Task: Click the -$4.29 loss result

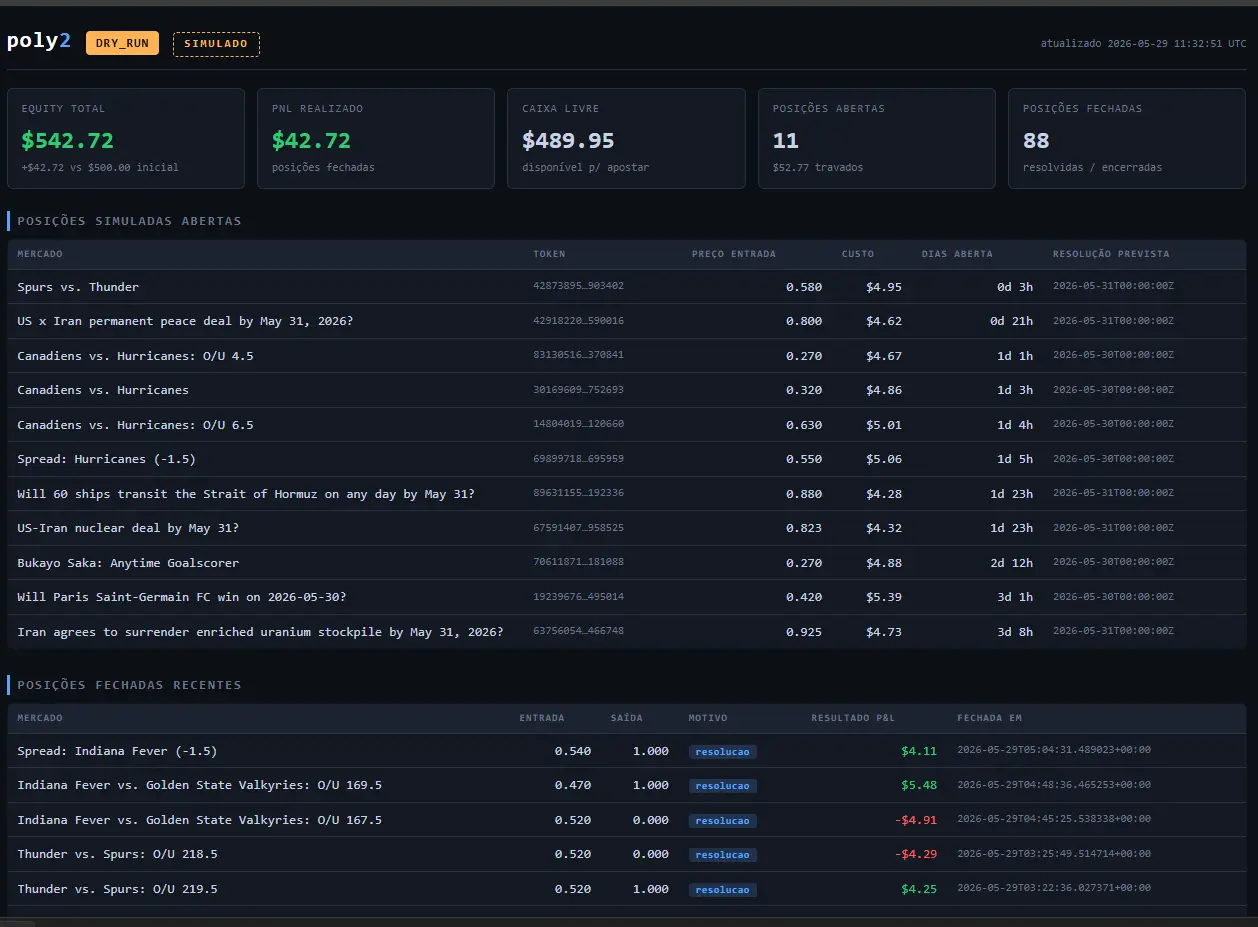Action: [915, 854]
